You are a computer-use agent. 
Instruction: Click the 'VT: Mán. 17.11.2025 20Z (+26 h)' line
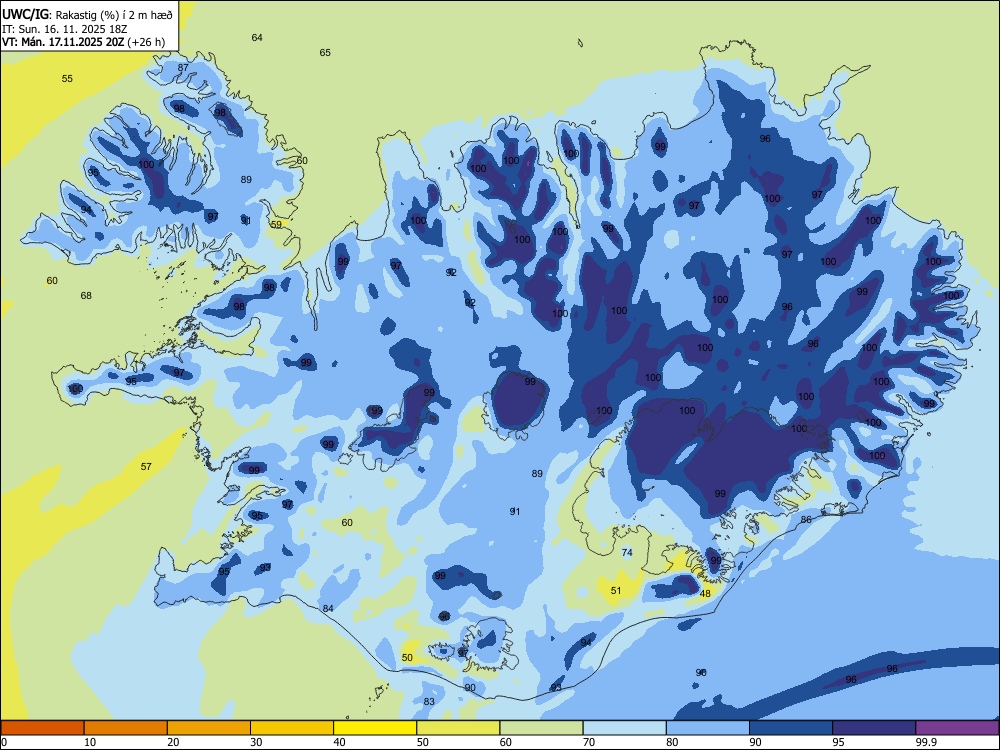tap(84, 42)
